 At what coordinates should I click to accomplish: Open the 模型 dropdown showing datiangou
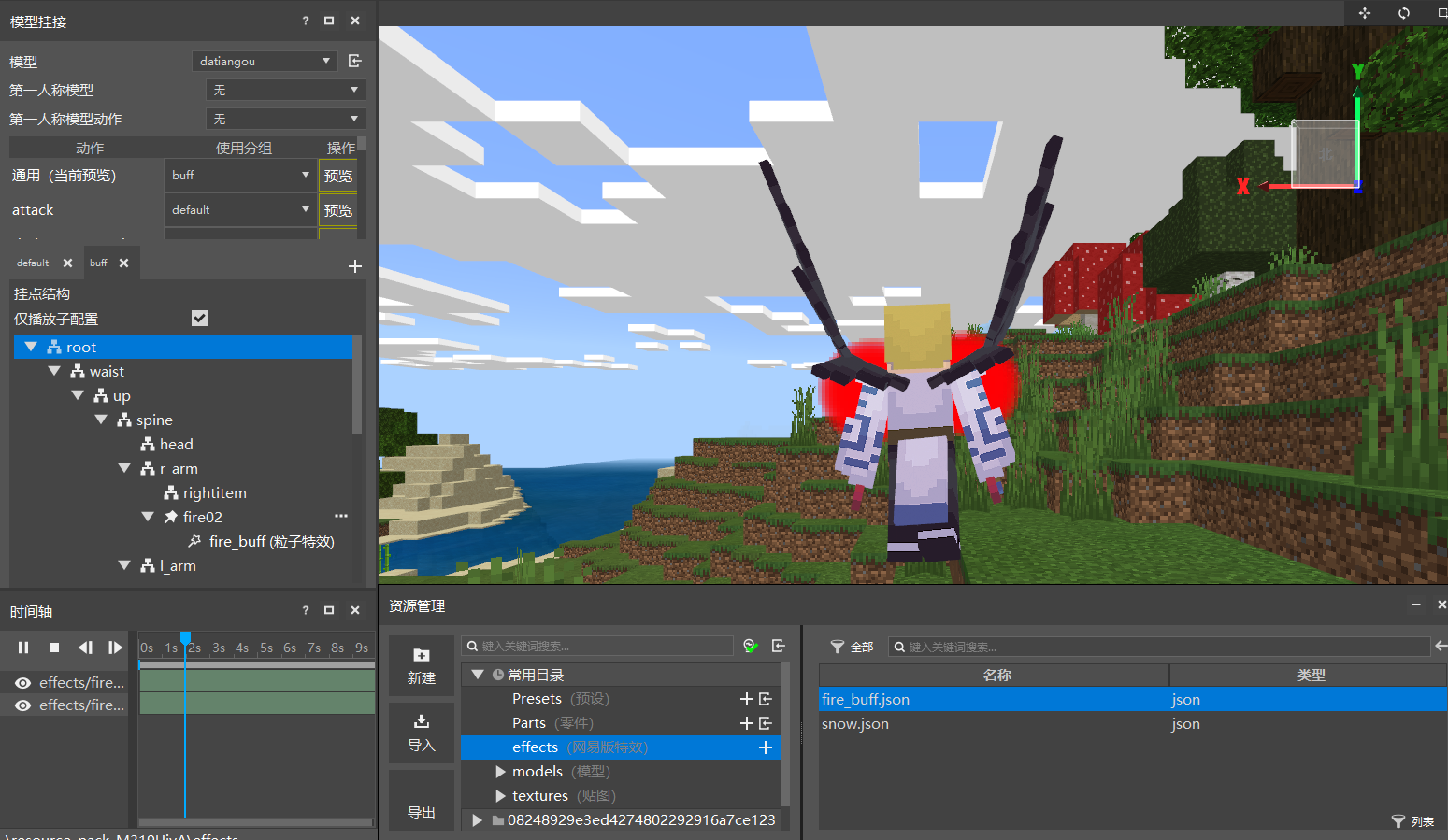tap(265, 61)
